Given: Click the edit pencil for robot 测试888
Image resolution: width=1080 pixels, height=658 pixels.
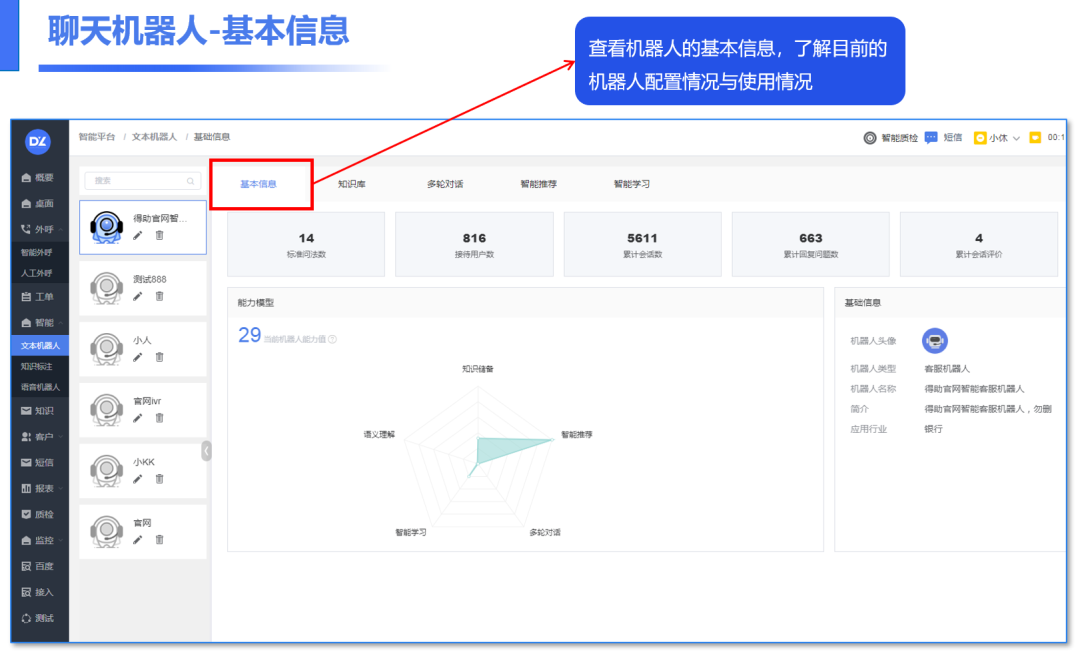Looking at the screenshot, I should click(138, 296).
